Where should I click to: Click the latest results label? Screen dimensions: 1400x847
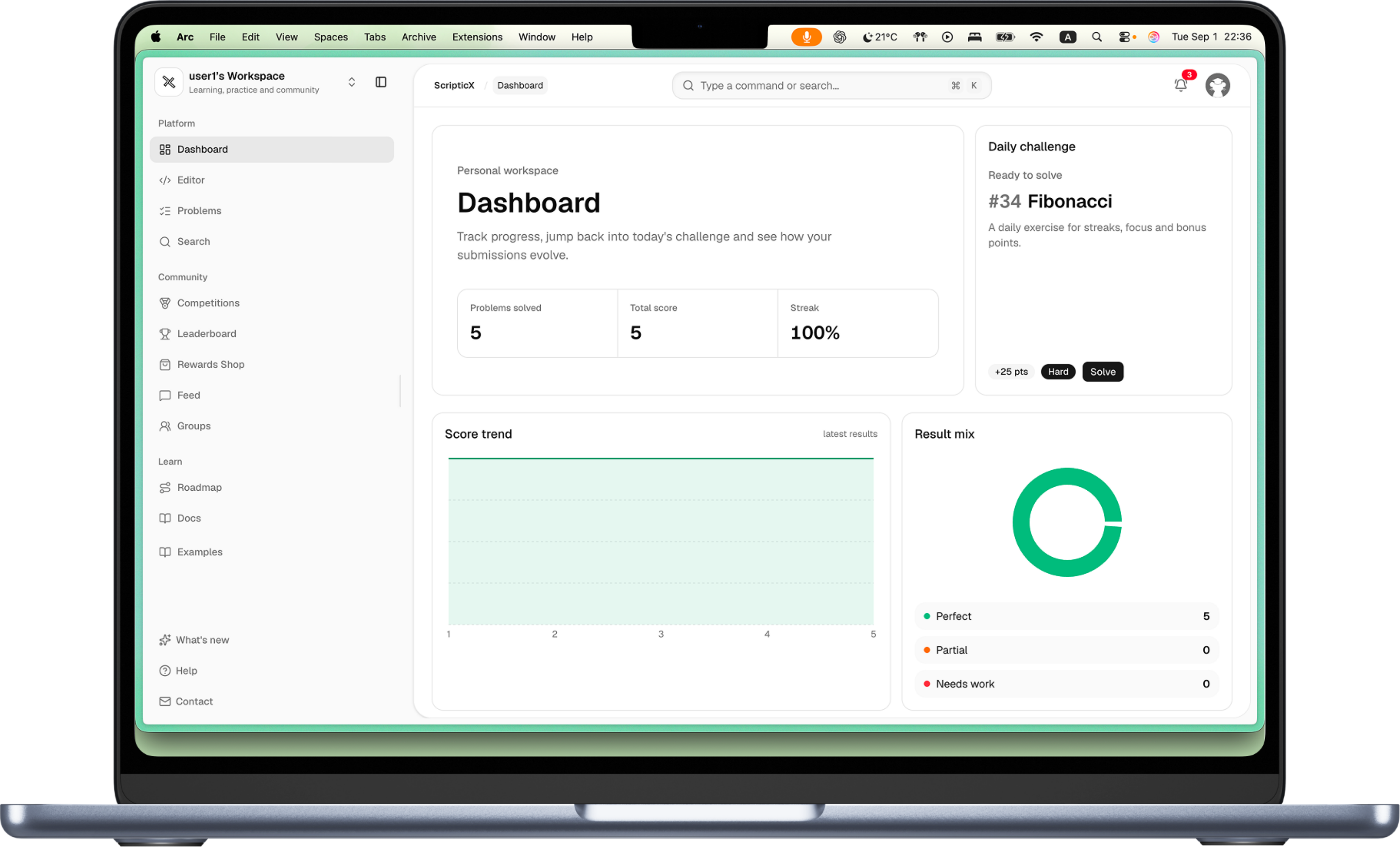pyautogui.click(x=850, y=434)
